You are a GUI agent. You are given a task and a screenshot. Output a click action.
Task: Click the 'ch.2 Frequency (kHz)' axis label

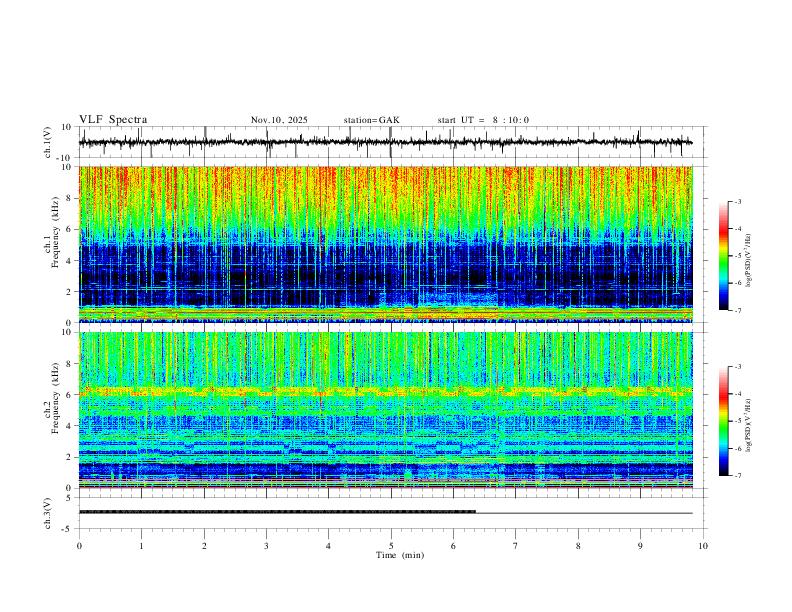coord(52,397)
